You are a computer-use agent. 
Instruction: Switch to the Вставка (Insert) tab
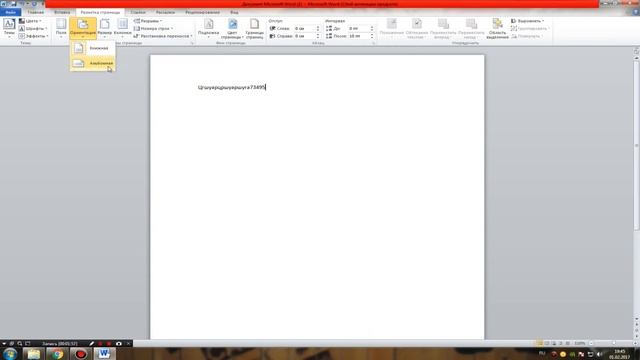click(62, 12)
